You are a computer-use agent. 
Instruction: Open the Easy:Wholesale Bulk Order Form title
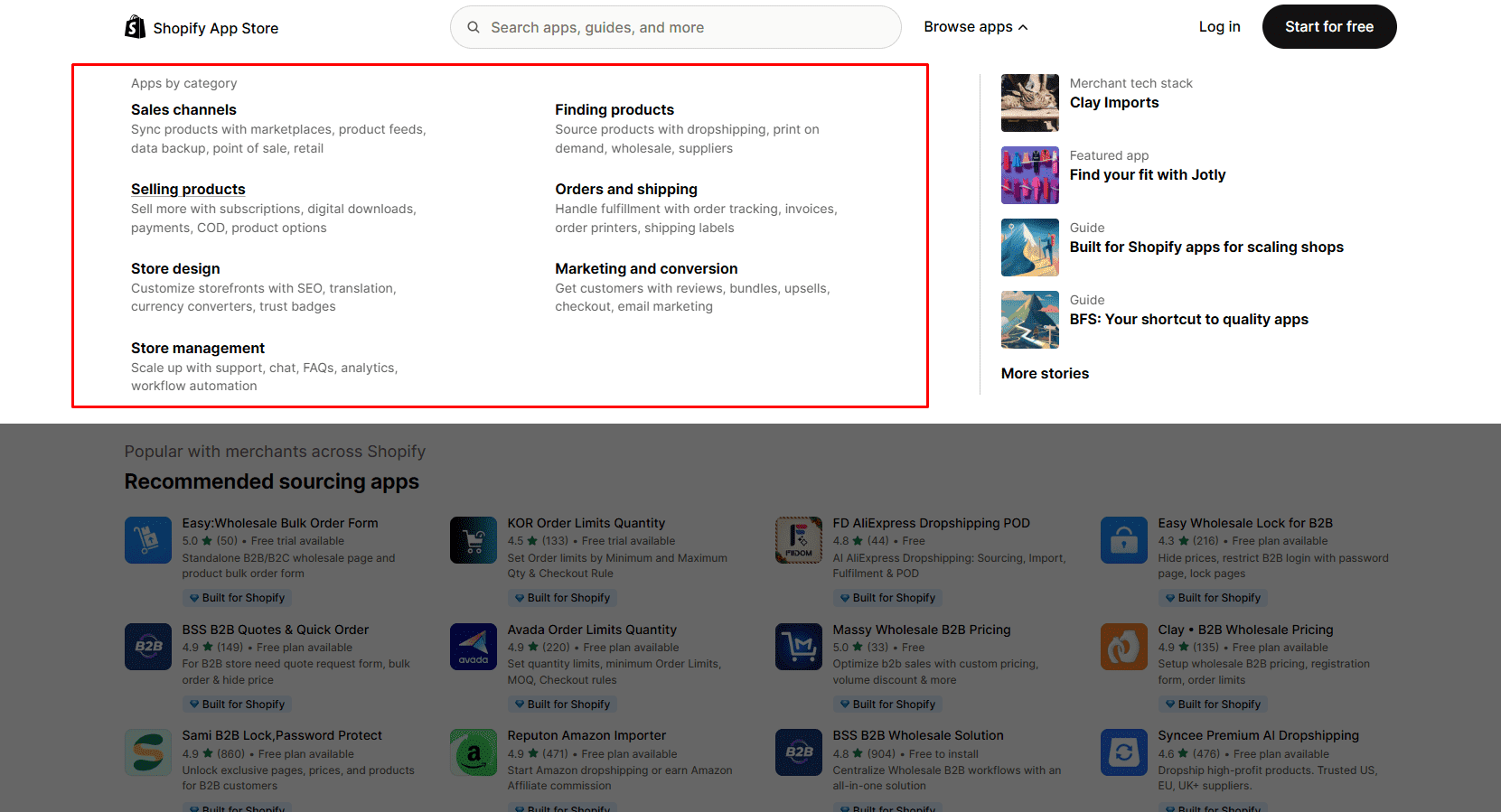(280, 523)
